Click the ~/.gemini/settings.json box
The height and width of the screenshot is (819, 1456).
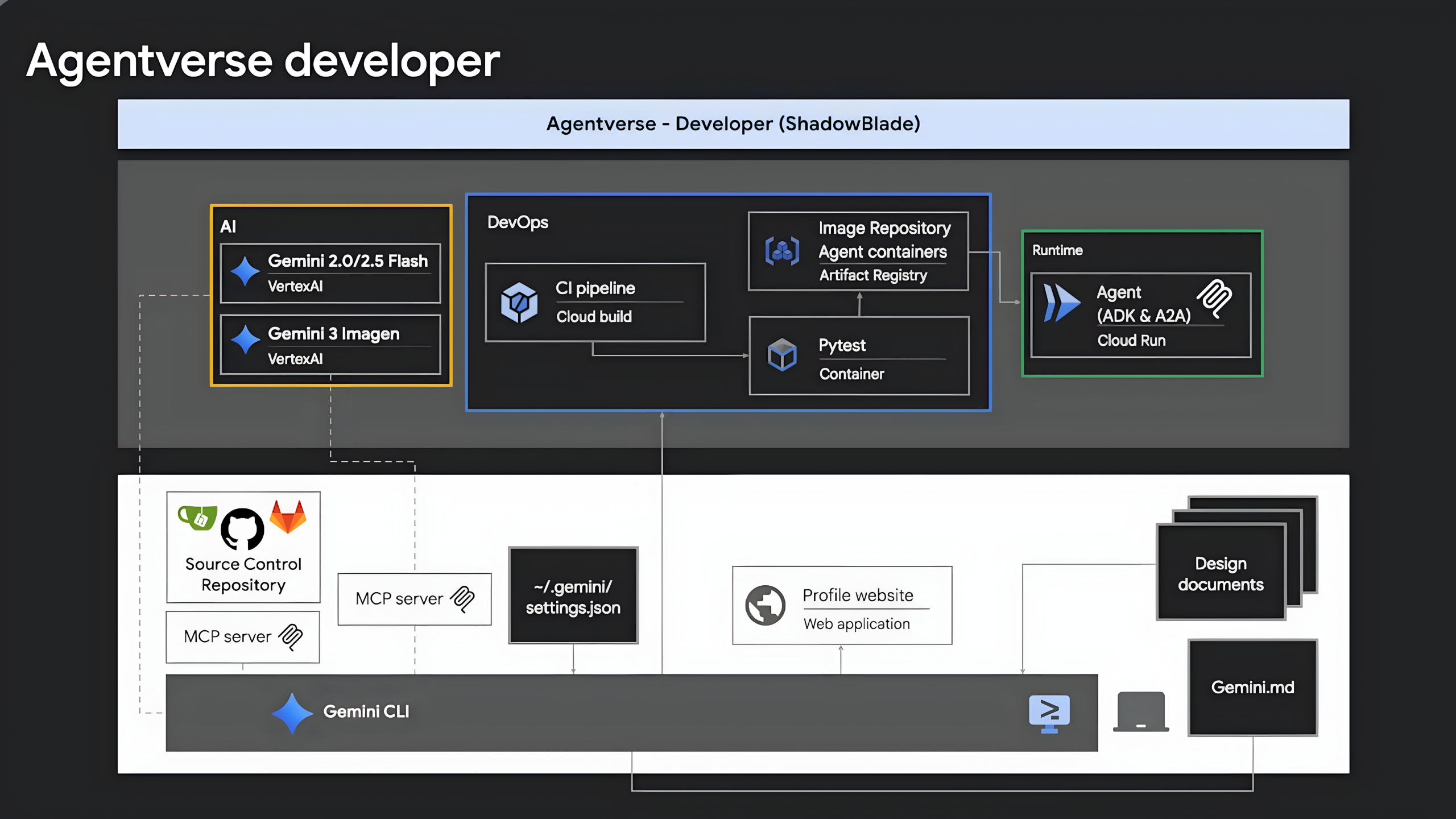(573, 596)
